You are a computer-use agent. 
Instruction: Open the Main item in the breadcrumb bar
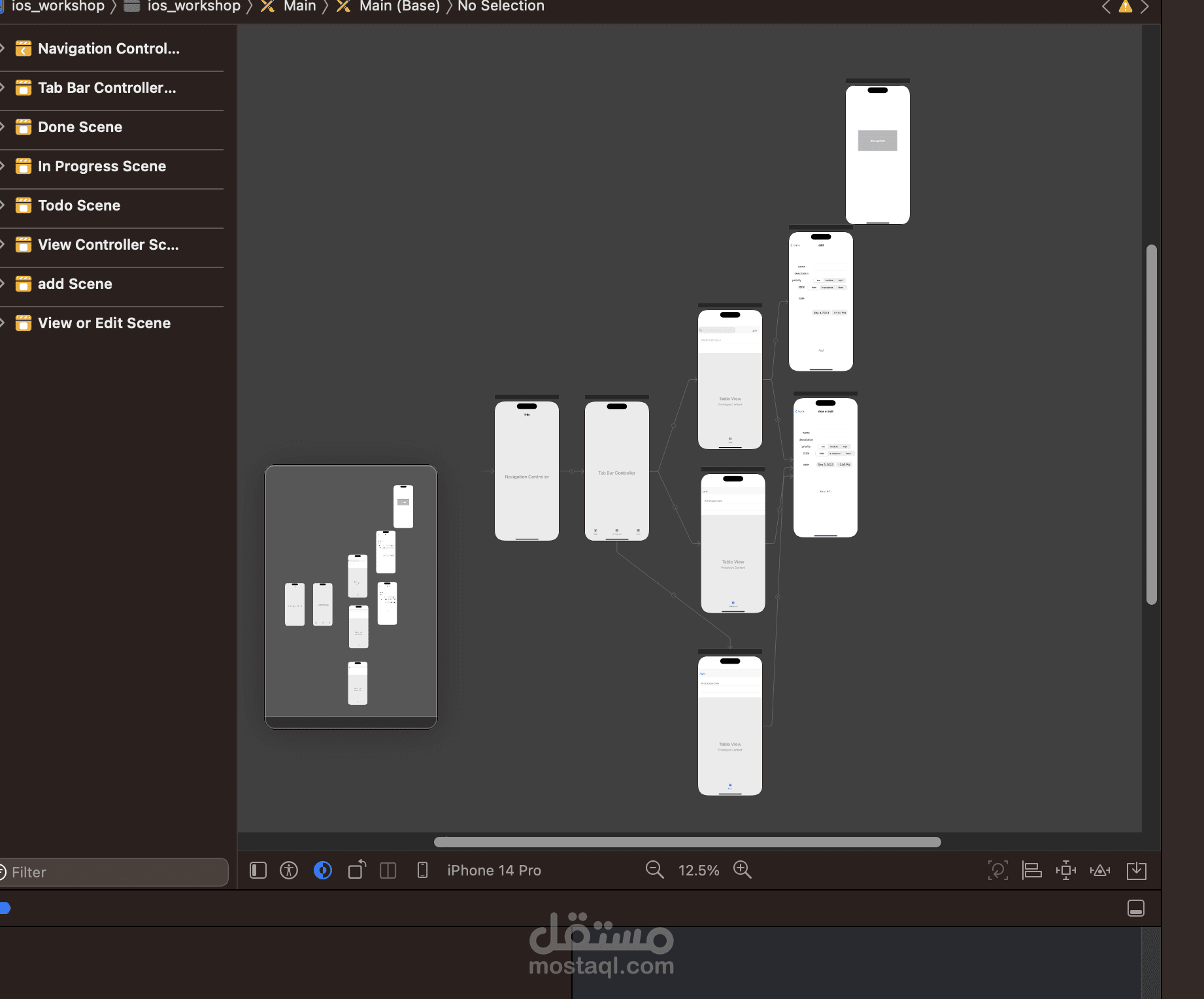click(x=299, y=7)
